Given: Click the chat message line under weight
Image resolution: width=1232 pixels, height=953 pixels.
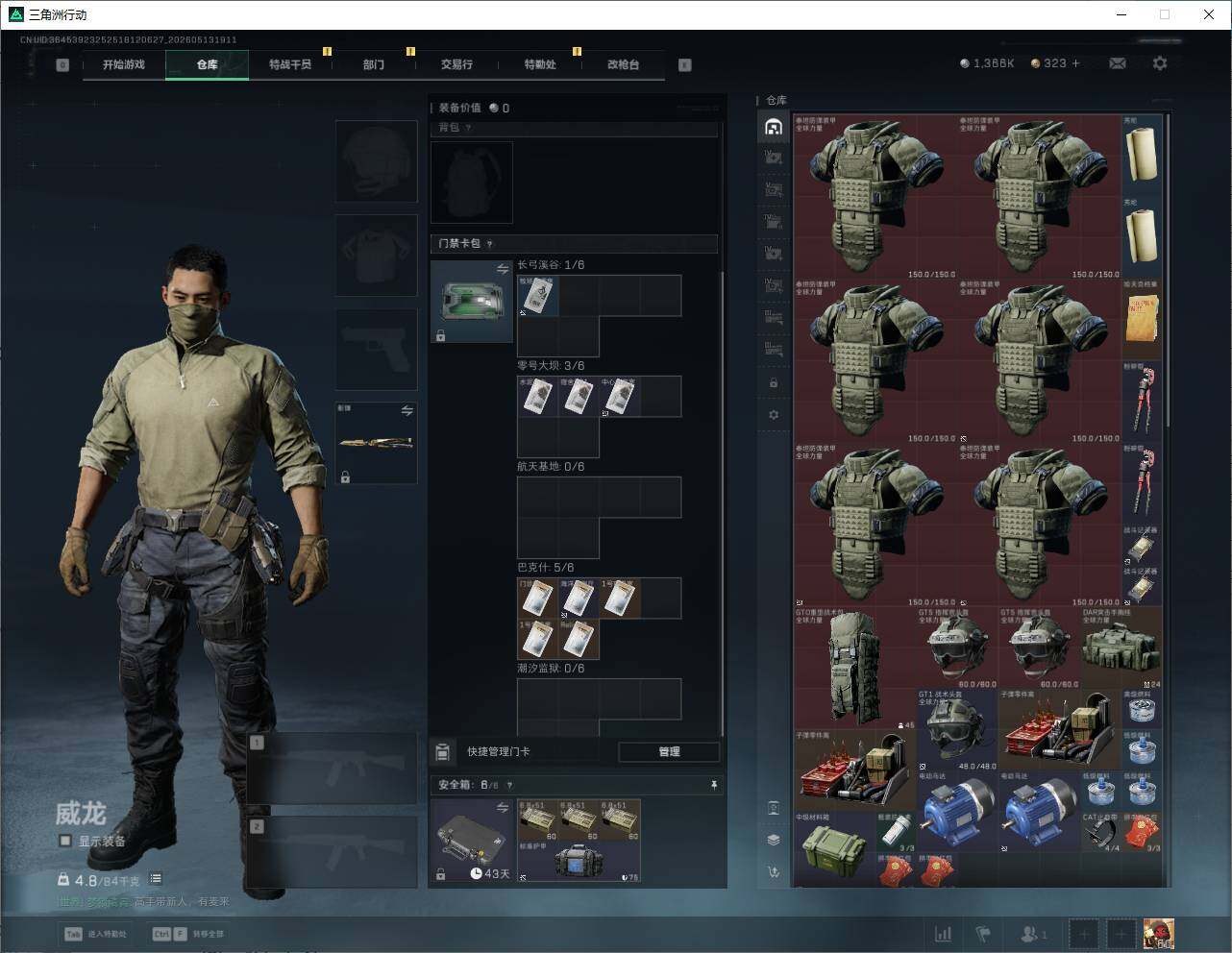Looking at the screenshot, I should (143, 902).
